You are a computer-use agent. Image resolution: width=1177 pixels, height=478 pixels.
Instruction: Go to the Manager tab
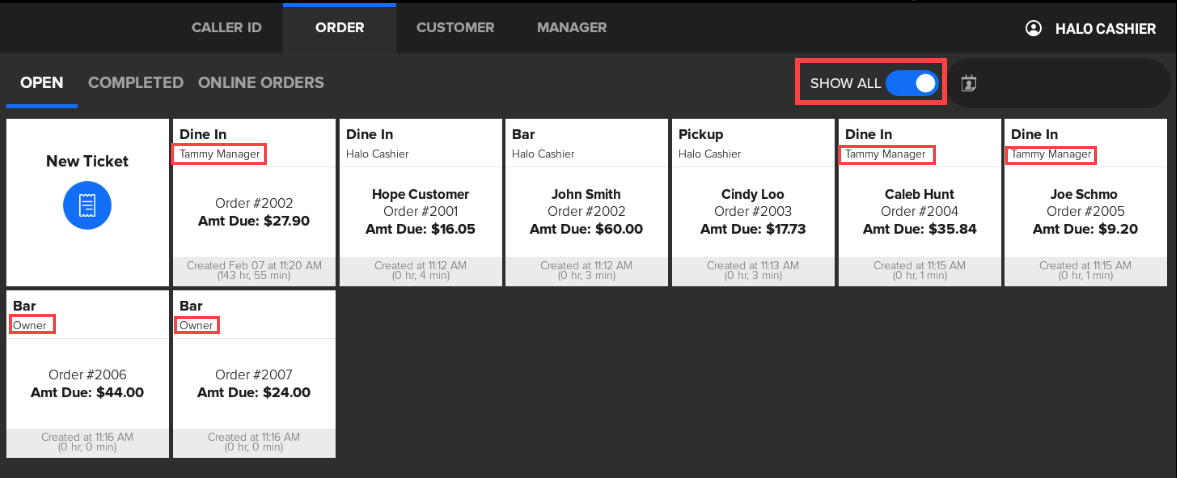click(x=571, y=27)
